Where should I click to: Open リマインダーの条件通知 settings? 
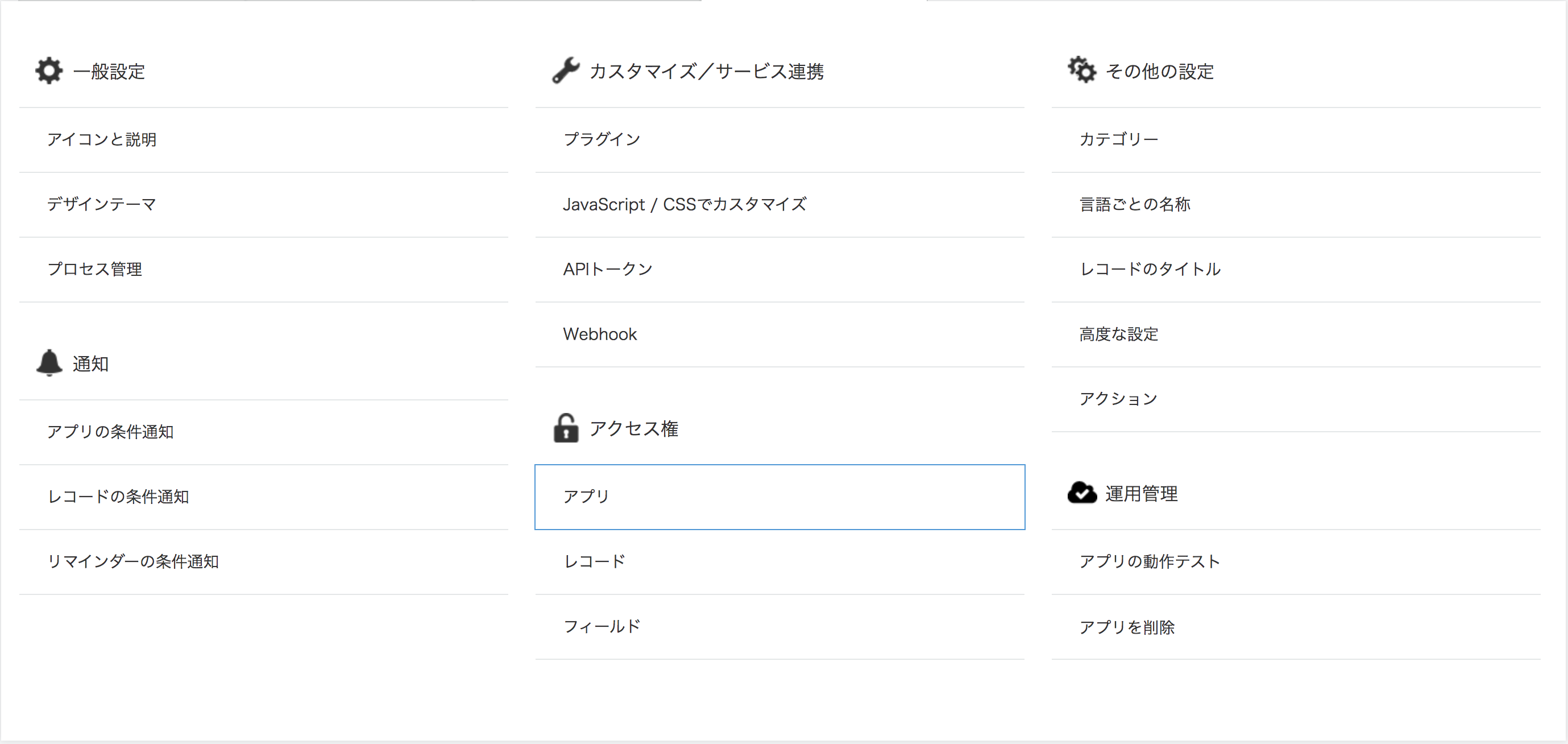[264, 562]
